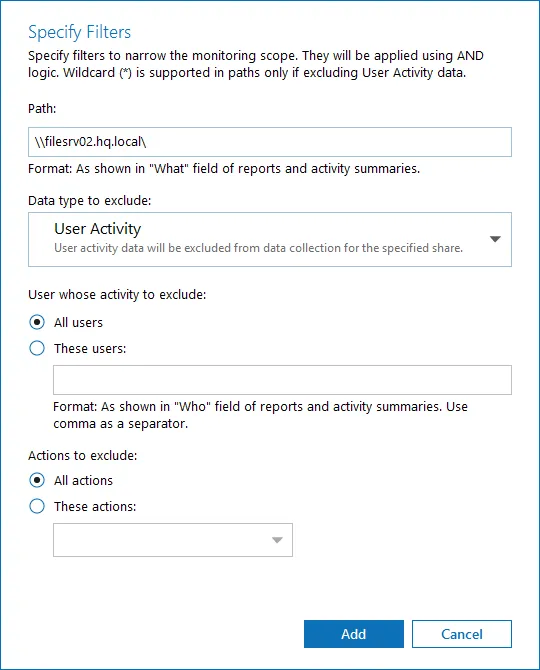Click the Cancel button
The image size is (540, 670).
tap(462, 634)
